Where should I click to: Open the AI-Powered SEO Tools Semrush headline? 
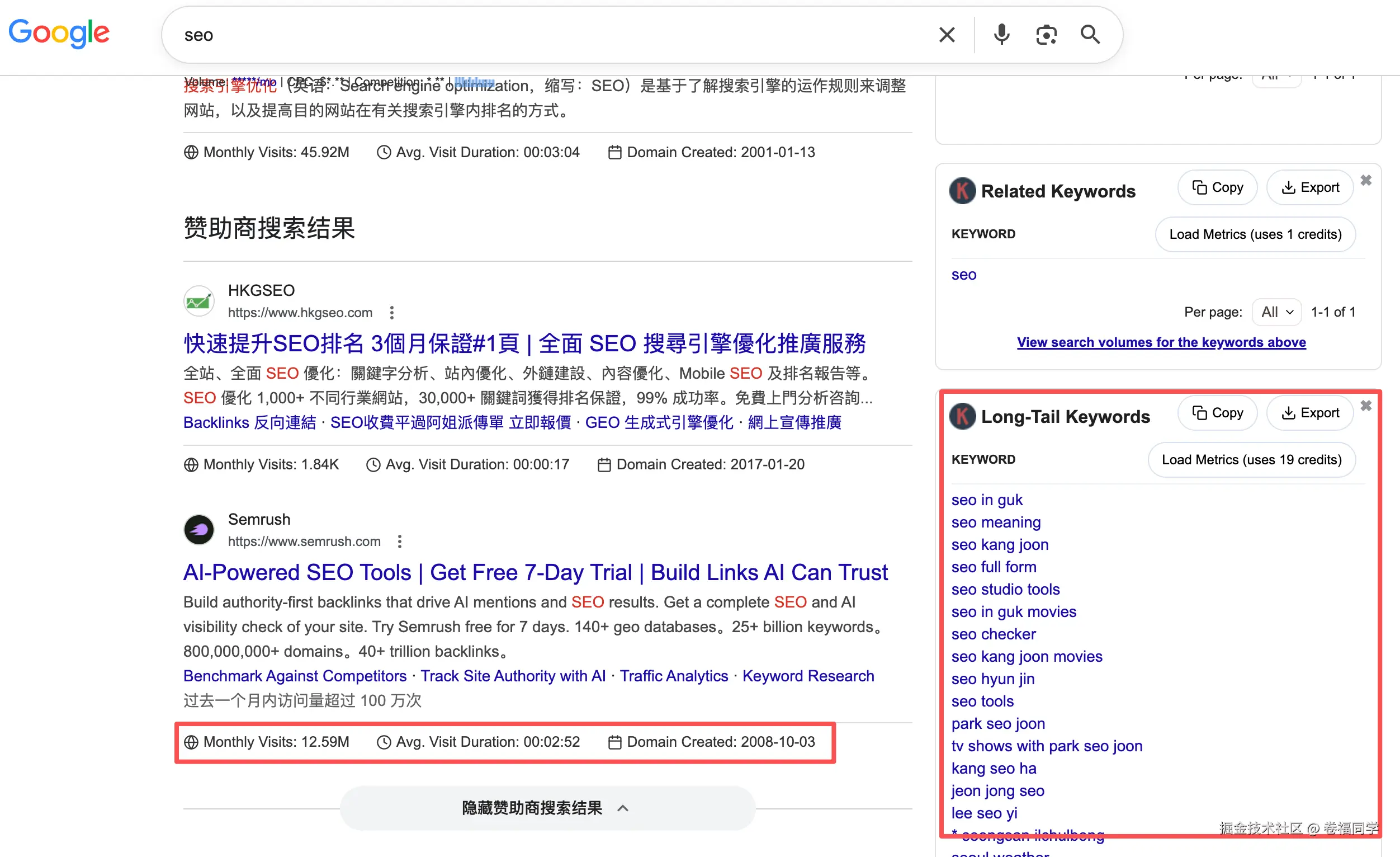(535, 572)
